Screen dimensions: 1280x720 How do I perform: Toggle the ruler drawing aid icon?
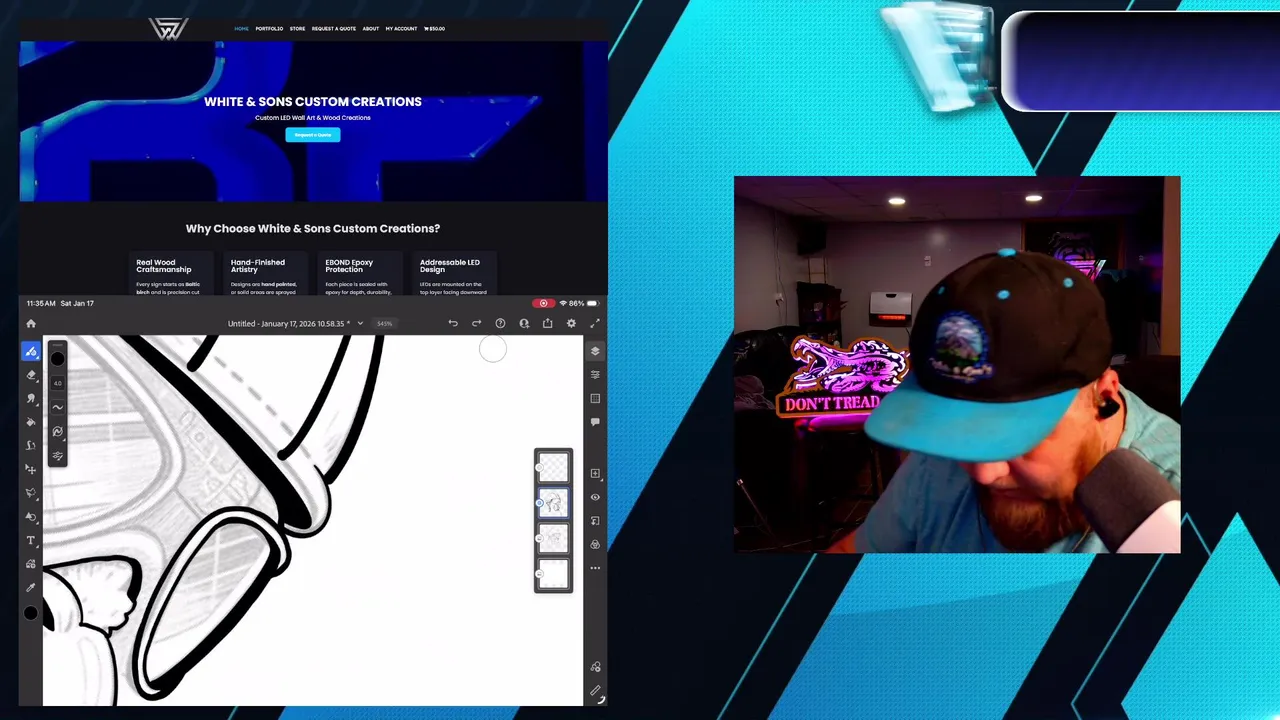coord(595,691)
